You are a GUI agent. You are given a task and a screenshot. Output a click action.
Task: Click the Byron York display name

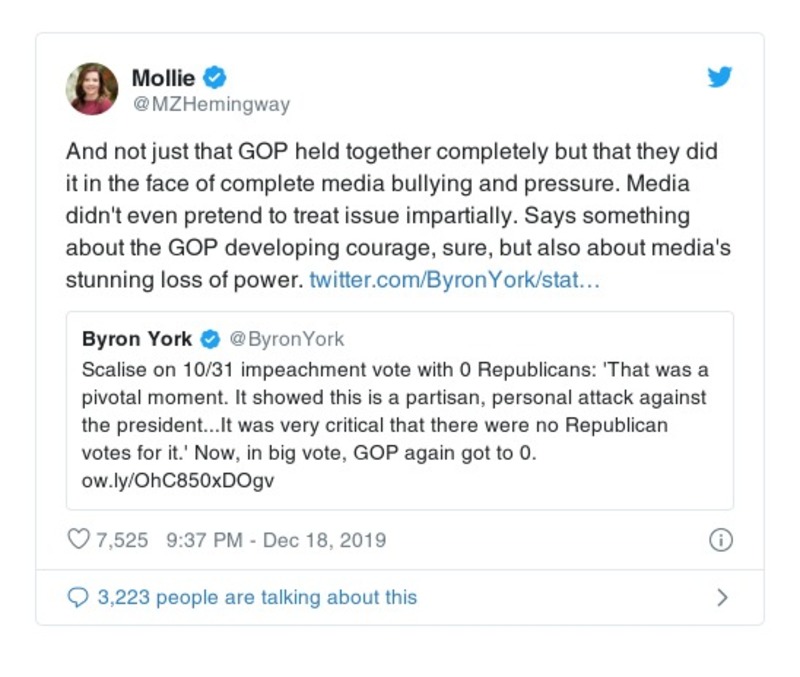click(x=137, y=339)
